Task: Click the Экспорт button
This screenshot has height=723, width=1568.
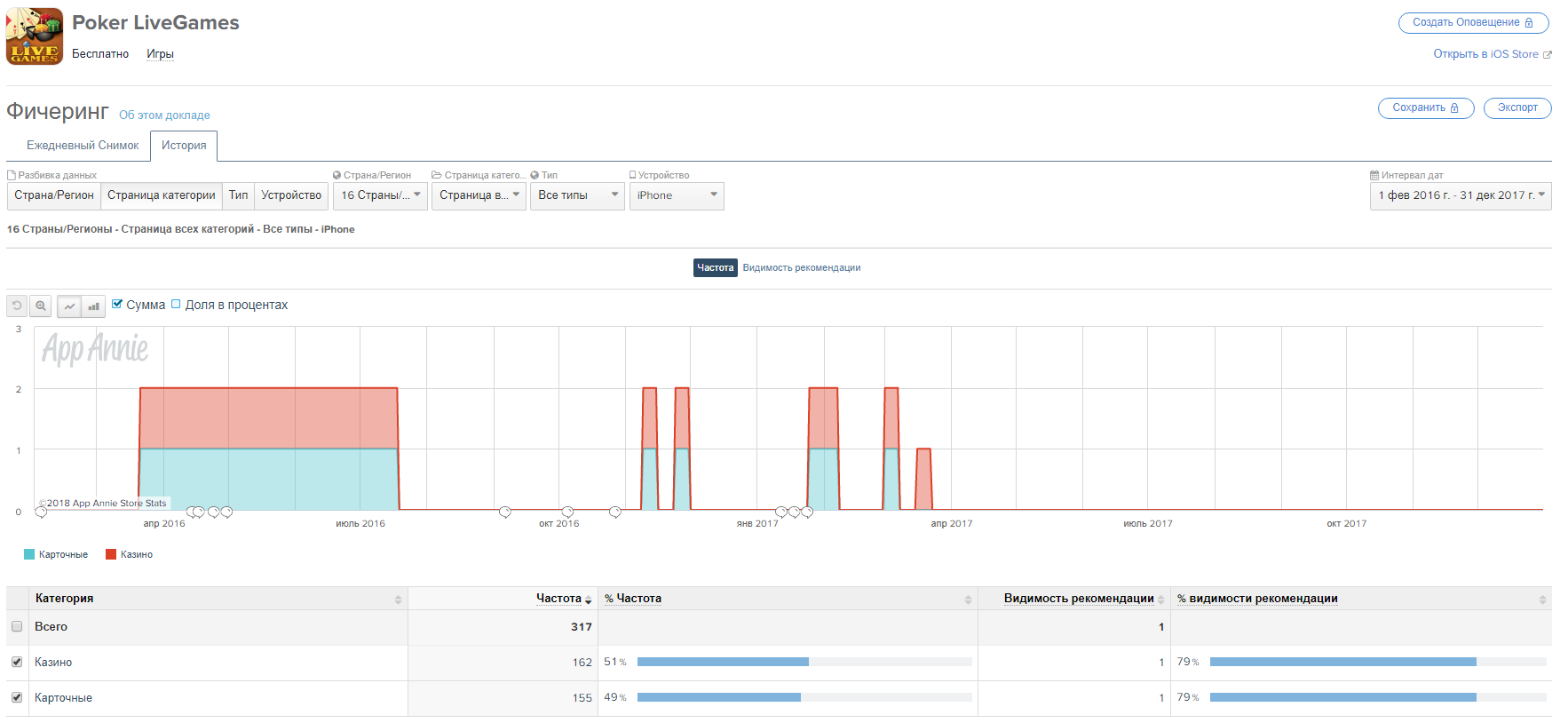Action: point(1517,107)
